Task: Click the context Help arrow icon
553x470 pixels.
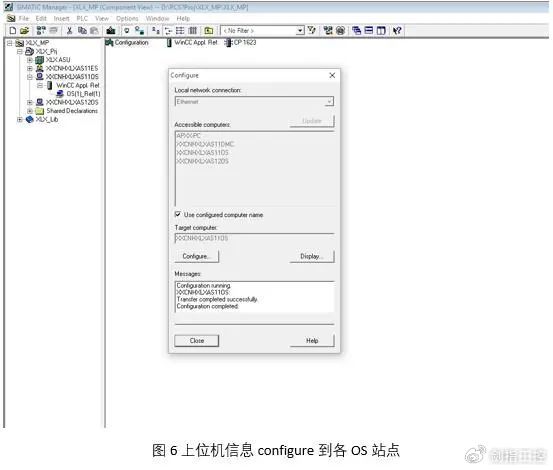Action: (x=397, y=31)
